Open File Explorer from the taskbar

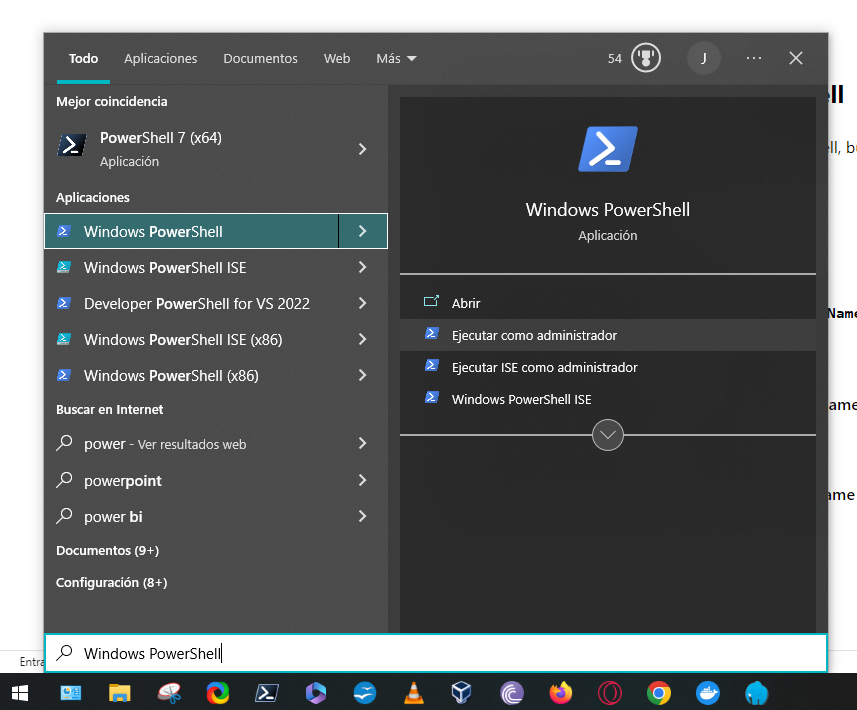[120, 693]
